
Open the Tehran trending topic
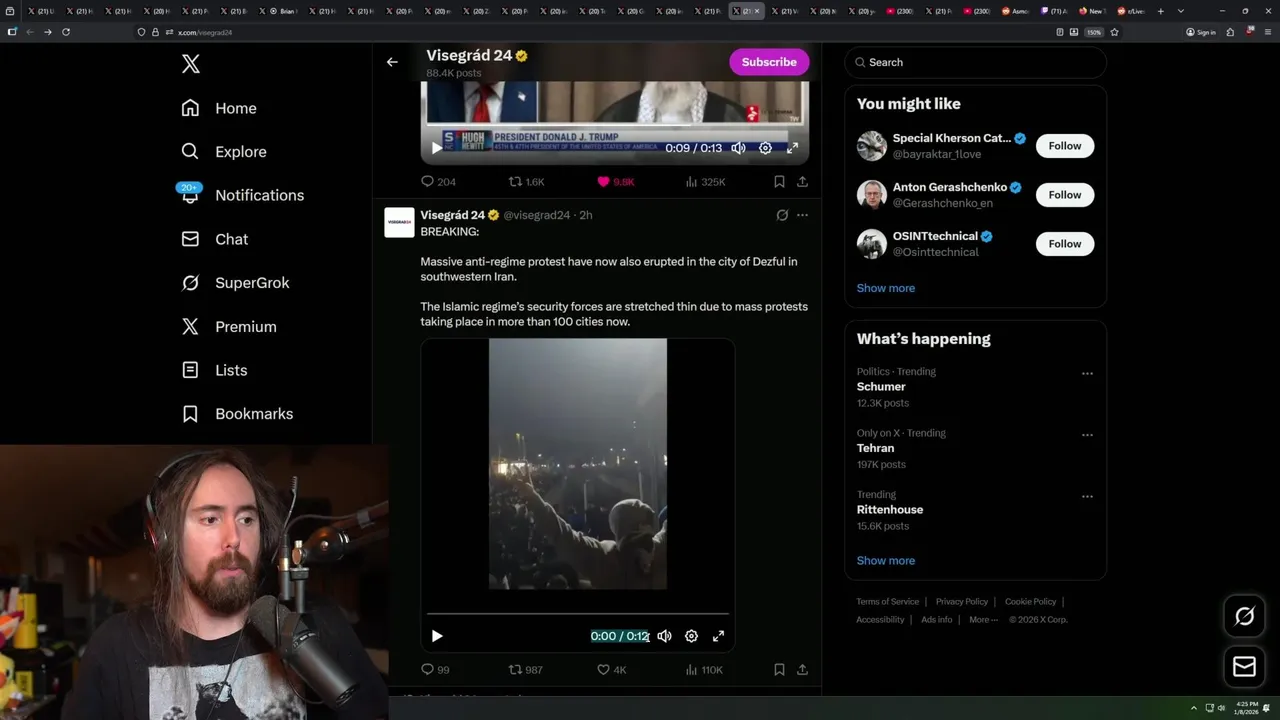(x=875, y=448)
